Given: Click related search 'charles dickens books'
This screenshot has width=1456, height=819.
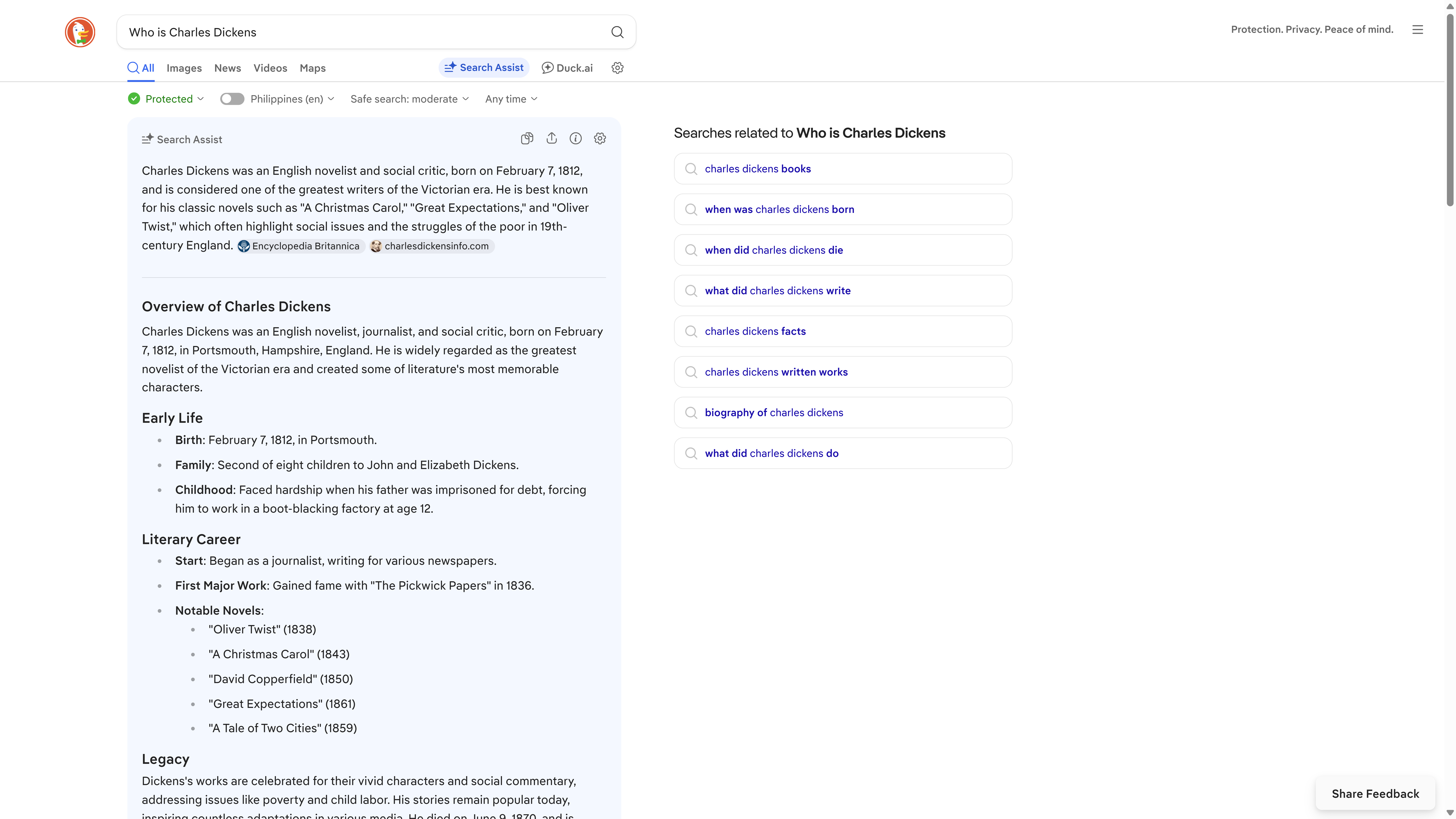Looking at the screenshot, I should (x=757, y=168).
